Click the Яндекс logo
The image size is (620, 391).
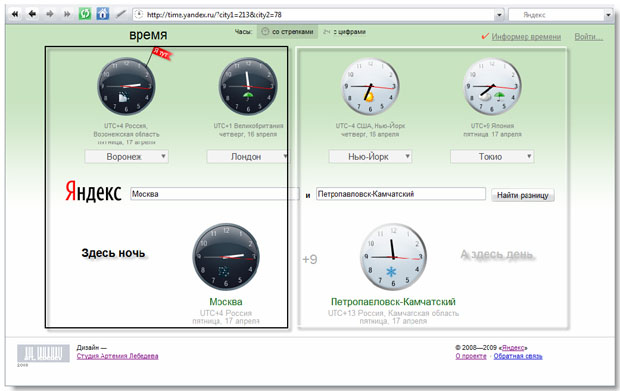point(93,191)
